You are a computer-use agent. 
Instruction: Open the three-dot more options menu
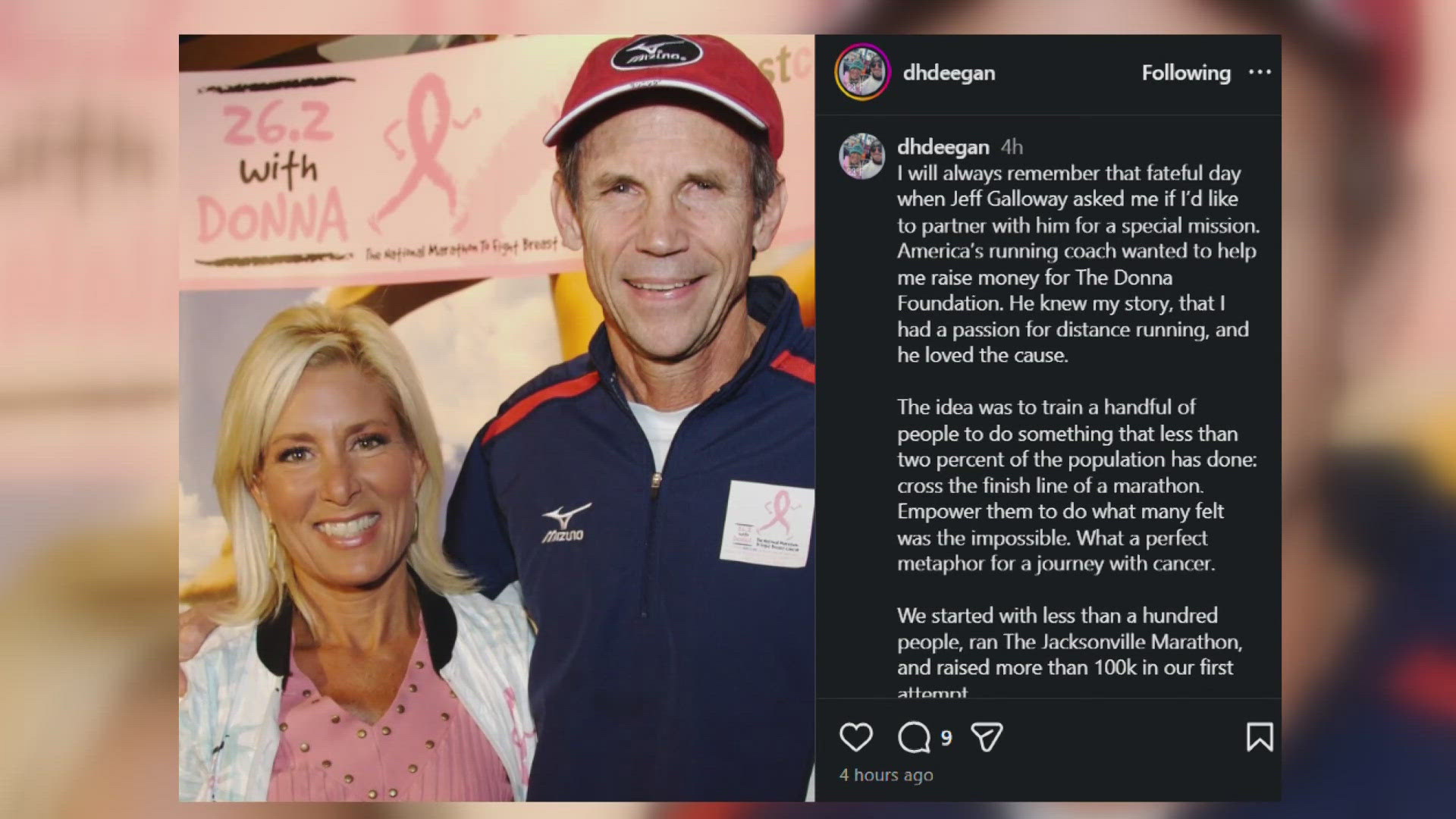coord(1260,72)
